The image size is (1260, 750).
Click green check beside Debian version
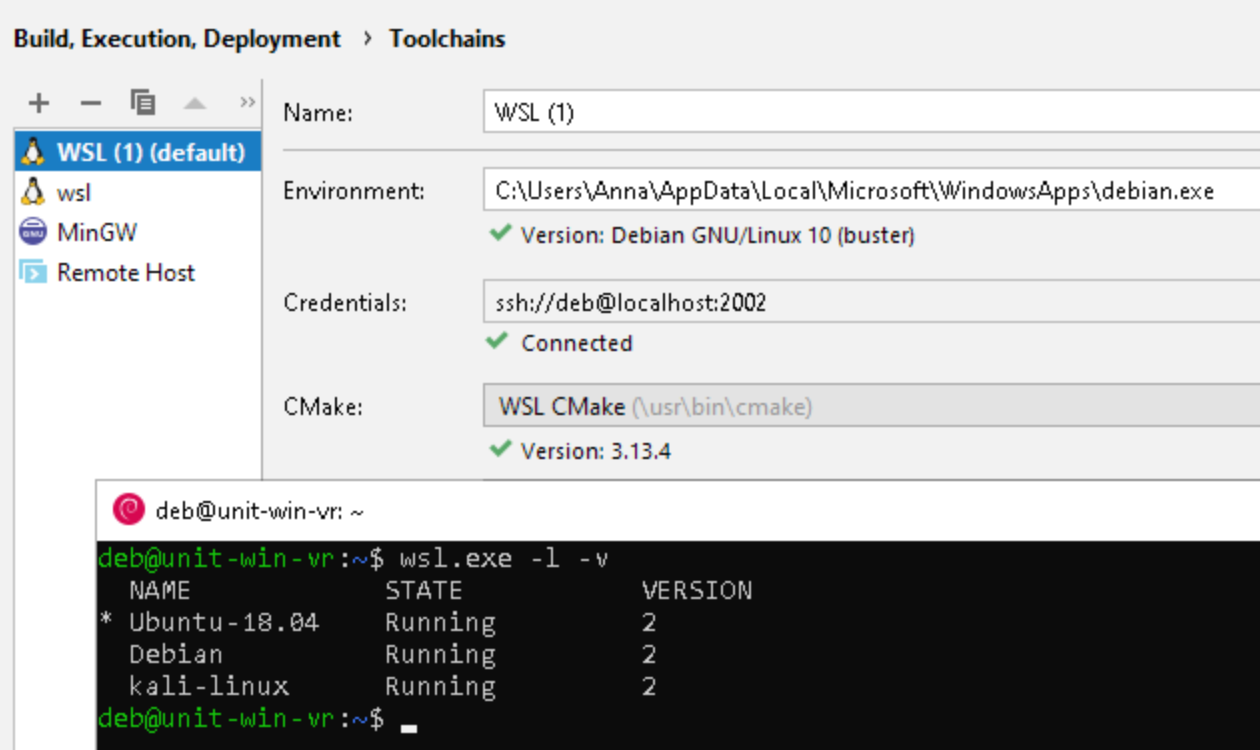pyautogui.click(x=499, y=234)
